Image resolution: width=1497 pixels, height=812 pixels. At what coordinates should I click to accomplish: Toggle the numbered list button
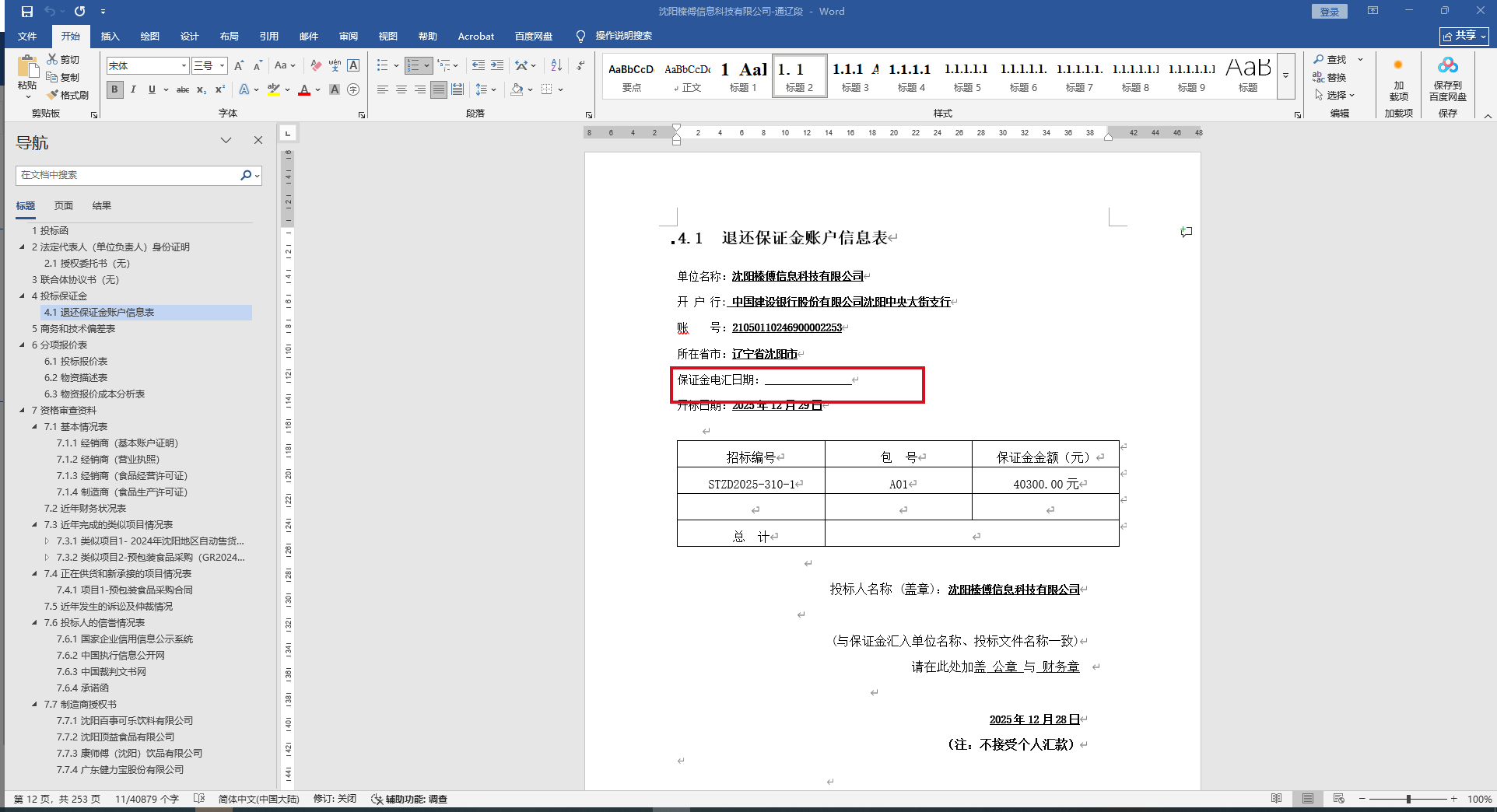[x=413, y=65]
